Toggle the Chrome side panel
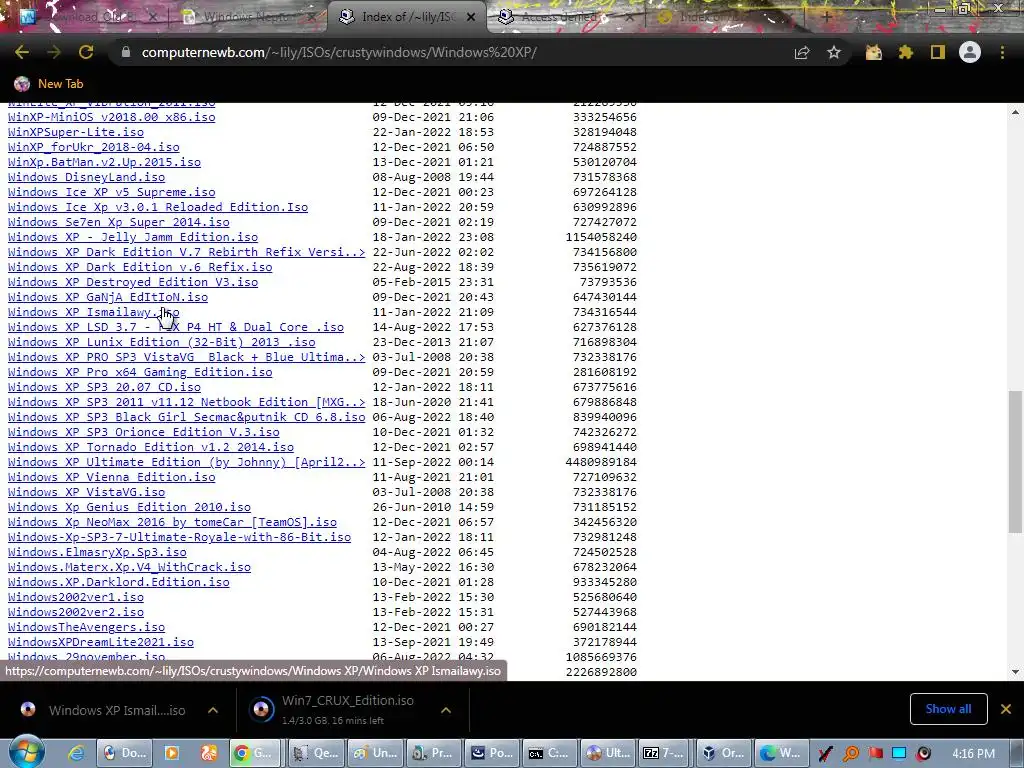 [x=938, y=53]
